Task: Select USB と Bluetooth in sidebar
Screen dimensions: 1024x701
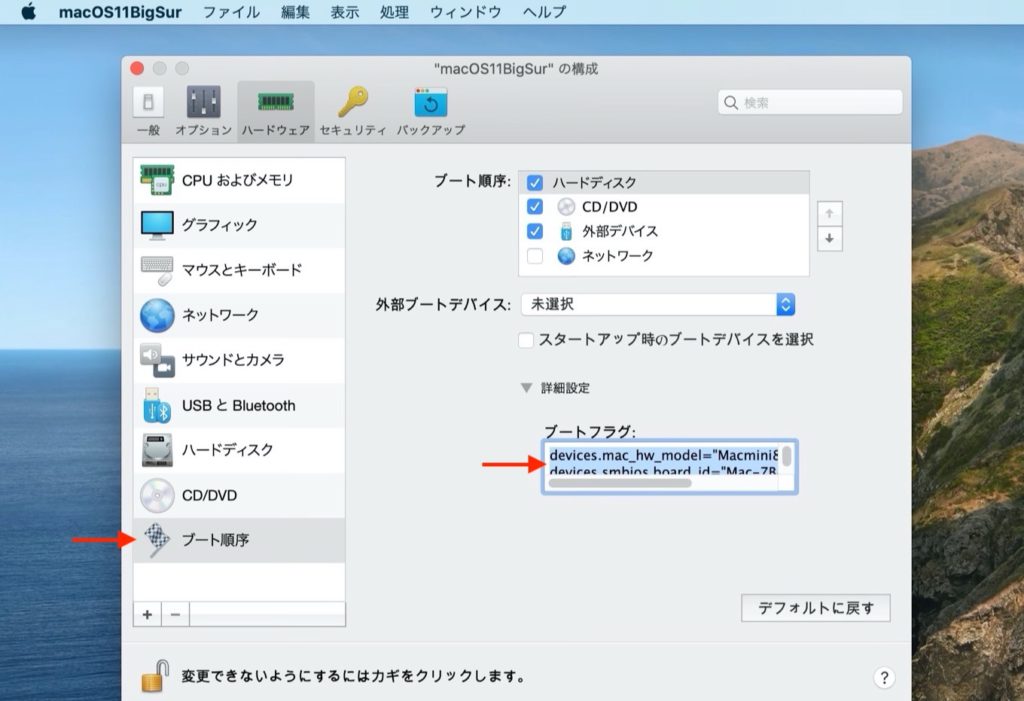Action: click(x=239, y=406)
